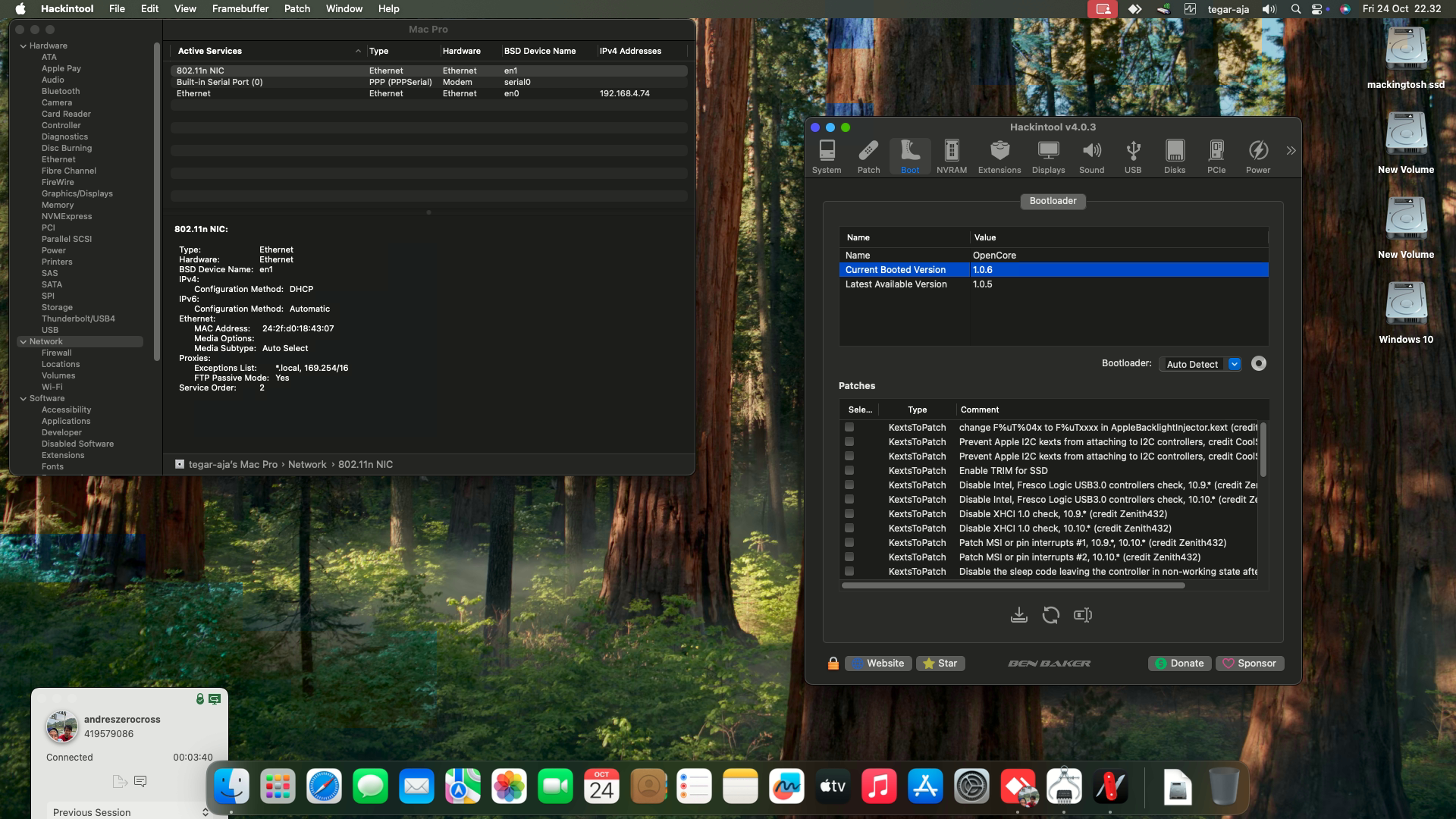Select Wi-Fi in the Network sidebar

tap(52, 388)
